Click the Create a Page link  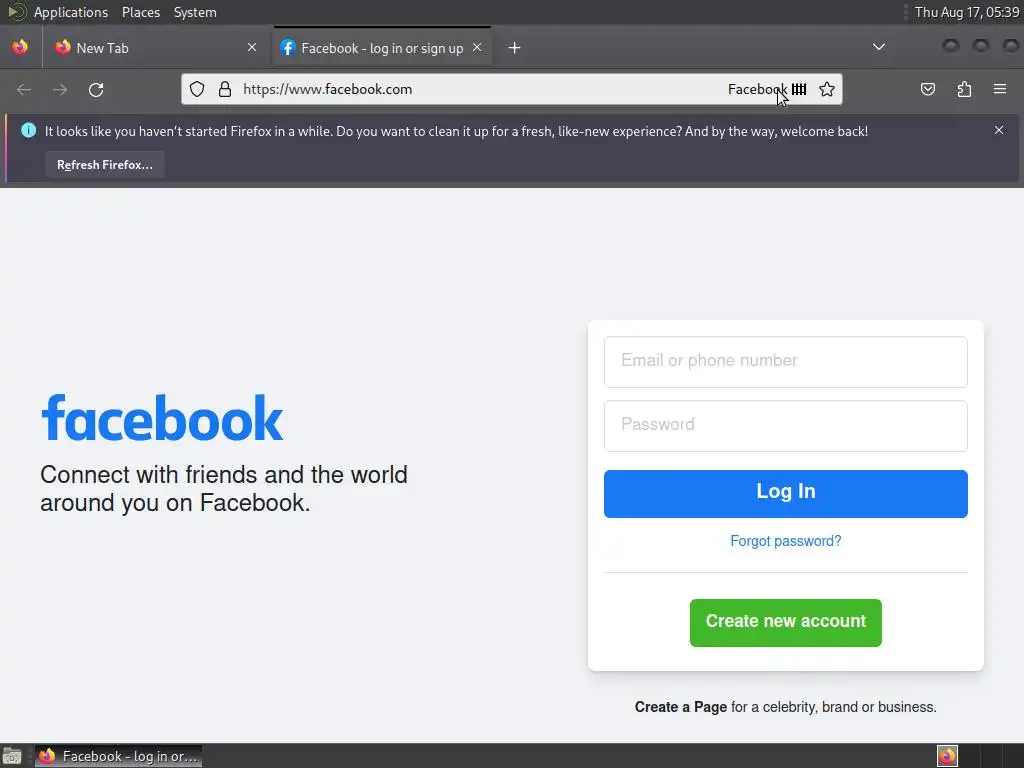tap(680, 707)
